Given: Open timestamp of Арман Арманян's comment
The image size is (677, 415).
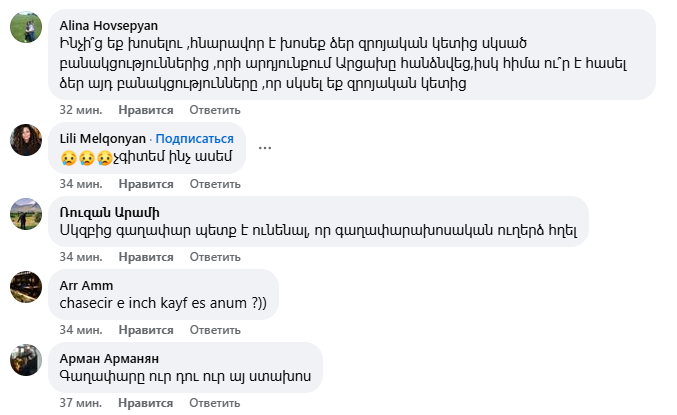Looking at the screenshot, I should pos(79,403).
